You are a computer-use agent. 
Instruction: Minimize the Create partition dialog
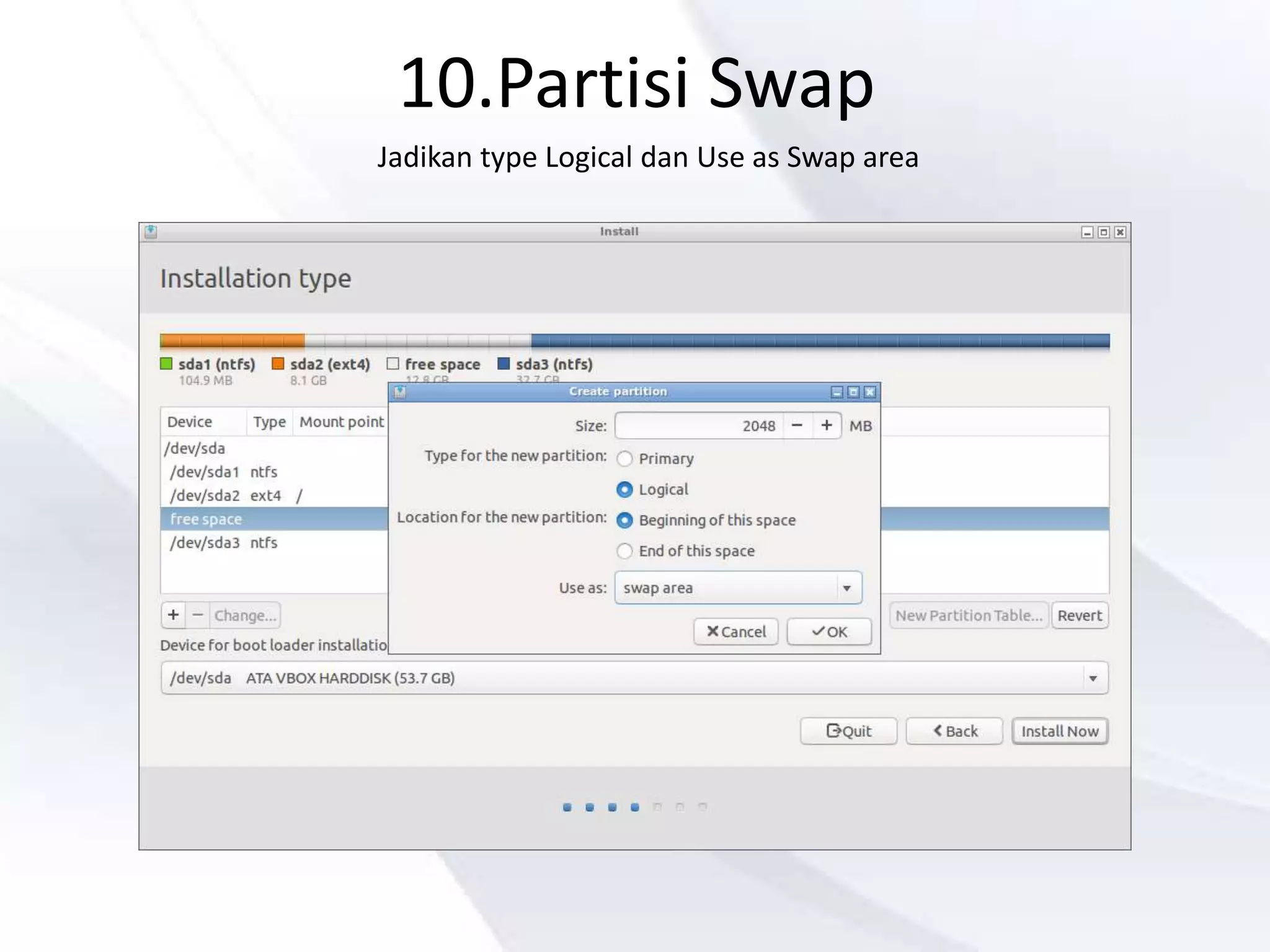[x=837, y=392]
